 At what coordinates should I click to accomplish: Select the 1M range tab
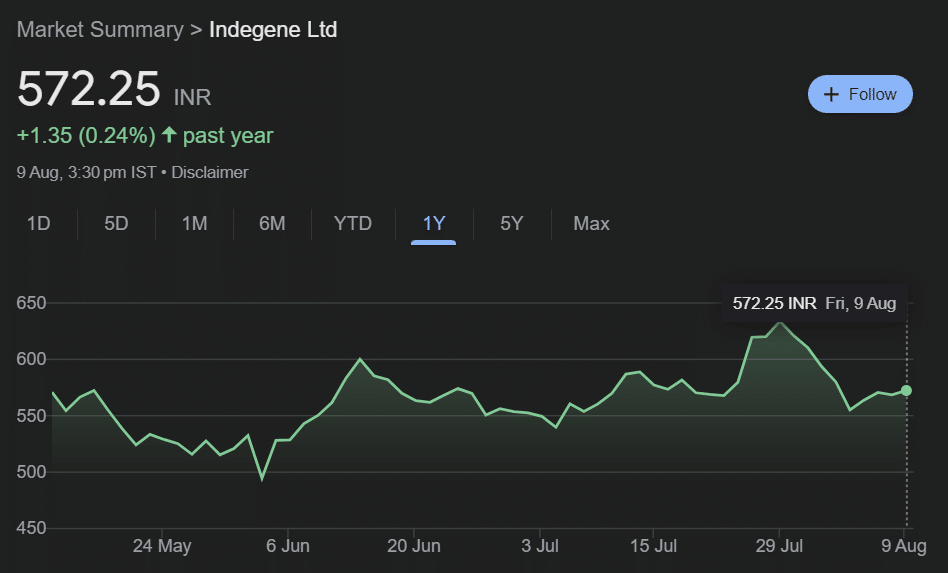[195, 224]
